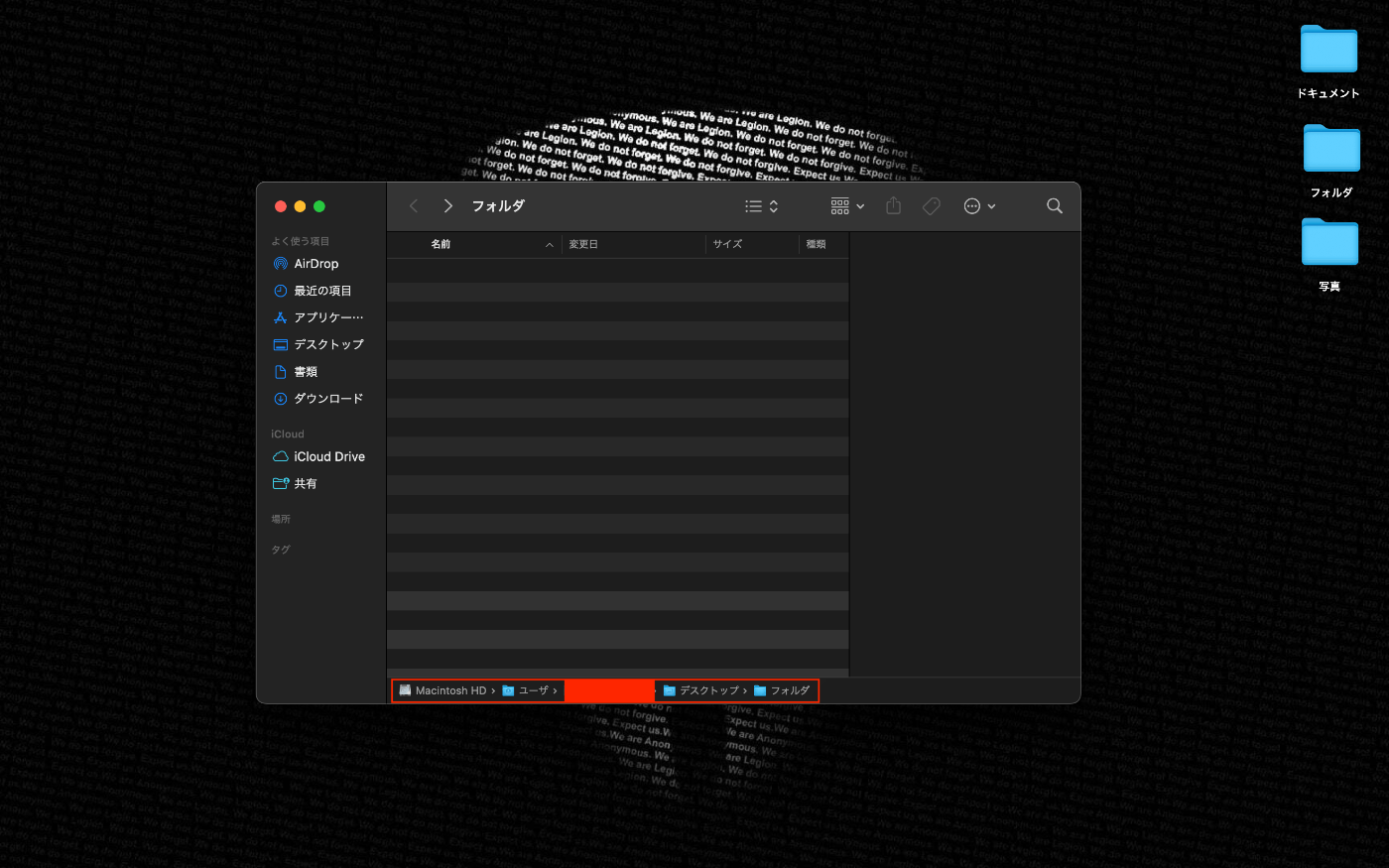The image size is (1389, 868).
Task: Select ドキュメント folder on desktop
Action: (x=1328, y=62)
